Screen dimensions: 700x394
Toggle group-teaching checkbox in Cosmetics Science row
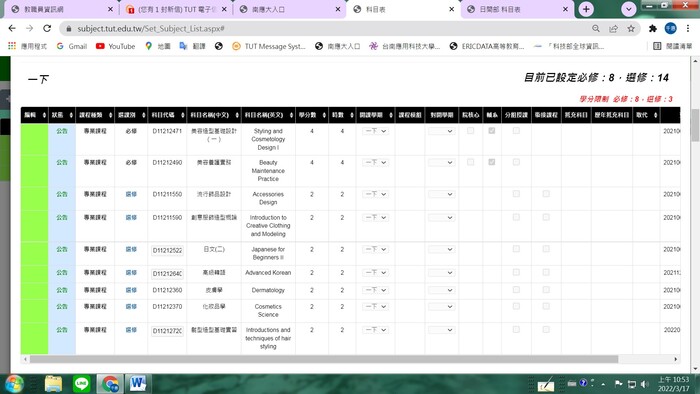tap(516, 306)
